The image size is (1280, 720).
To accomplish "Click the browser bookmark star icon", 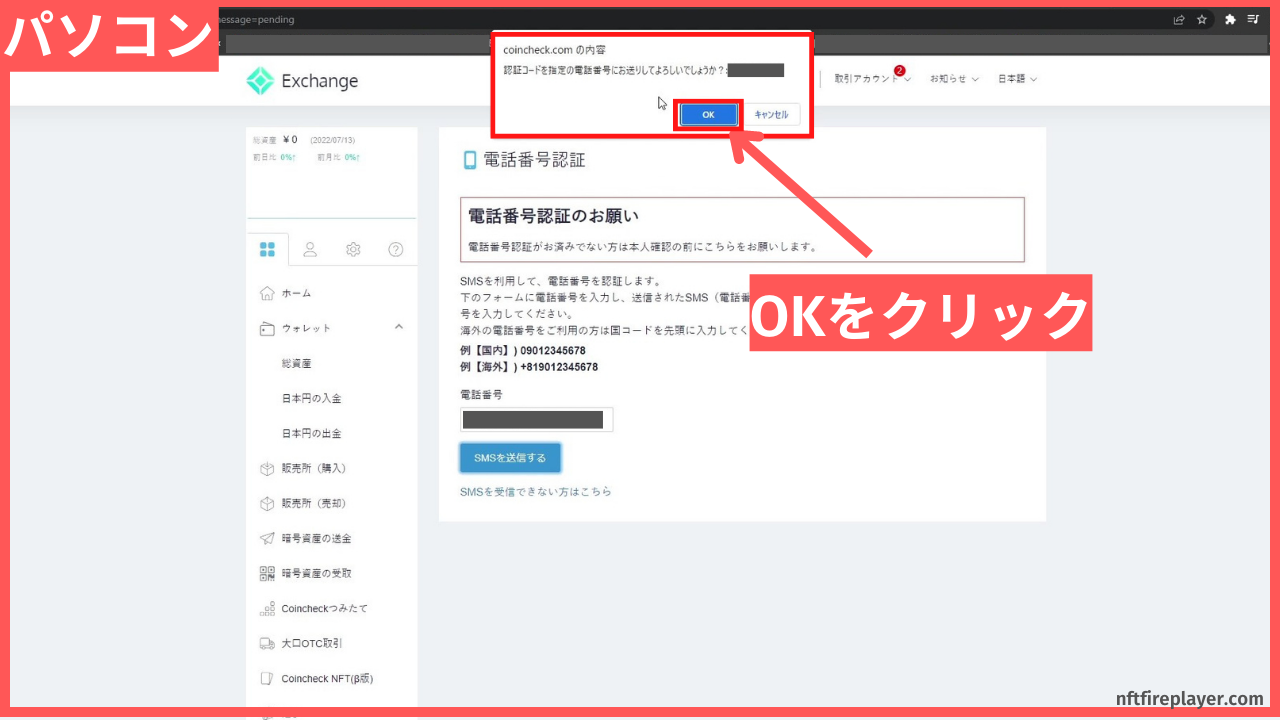I will [x=1202, y=19].
